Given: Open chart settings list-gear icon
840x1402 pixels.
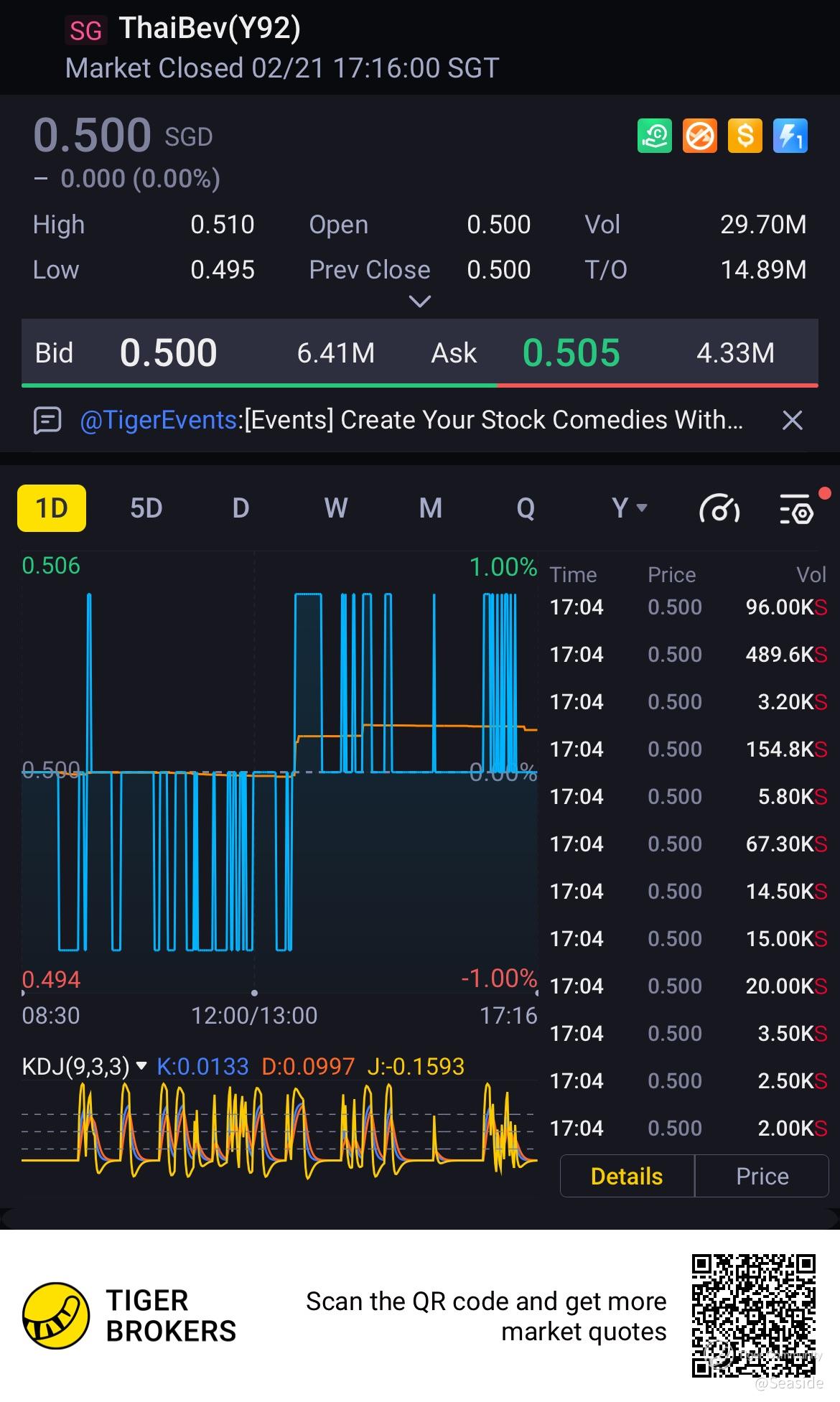Looking at the screenshot, I should tap(798, 509).
